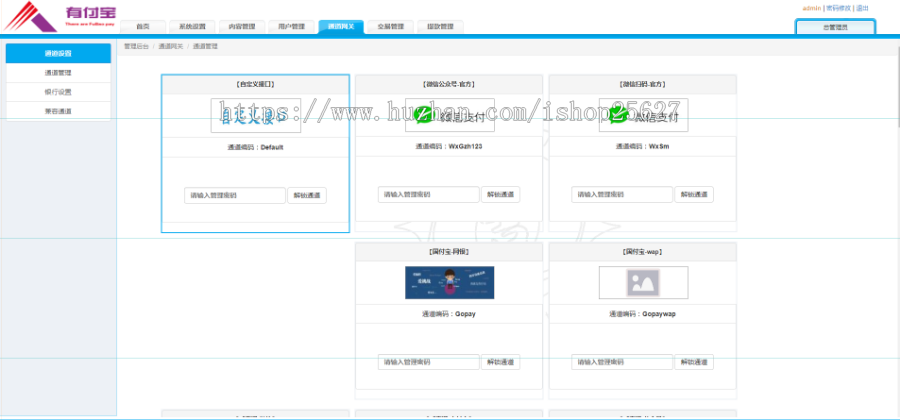The height and width of the screenshot is (420, 900).
Task: Open 通道管理 in the sidebar
Action: pyautogui.click(x=58, y=73)
